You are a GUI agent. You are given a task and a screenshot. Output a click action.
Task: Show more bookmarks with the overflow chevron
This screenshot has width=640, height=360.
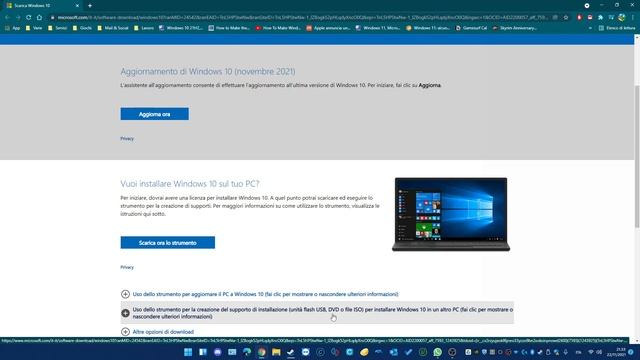pyautogui.click(x=590, y=28)
